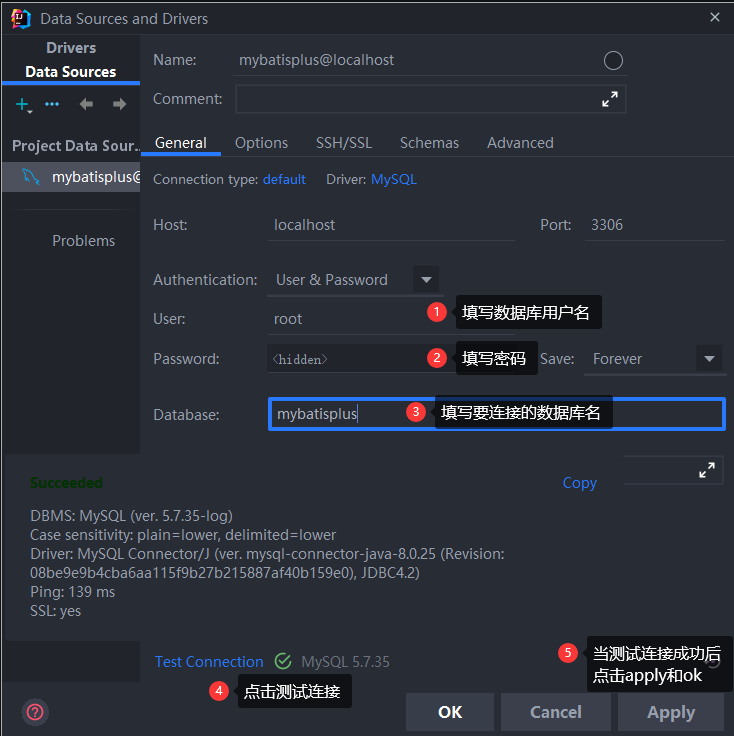Select the General tab
The image size is (734, 736).
[x=181, y=143]
